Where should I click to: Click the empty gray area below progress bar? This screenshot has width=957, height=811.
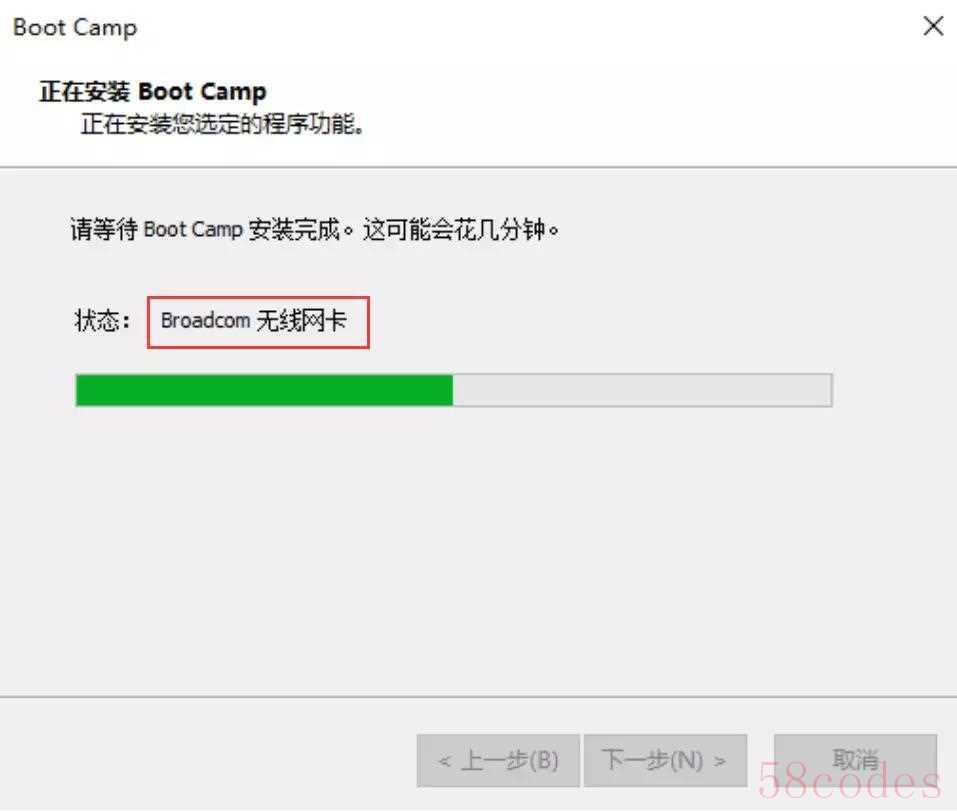pyautogui.click(x=476, y=549)
